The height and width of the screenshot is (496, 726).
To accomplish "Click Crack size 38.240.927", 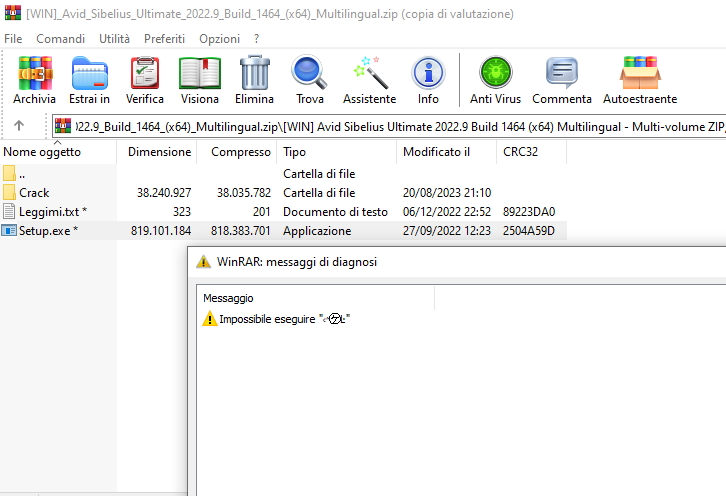I will pyautogui.click(x=164, y=193).
